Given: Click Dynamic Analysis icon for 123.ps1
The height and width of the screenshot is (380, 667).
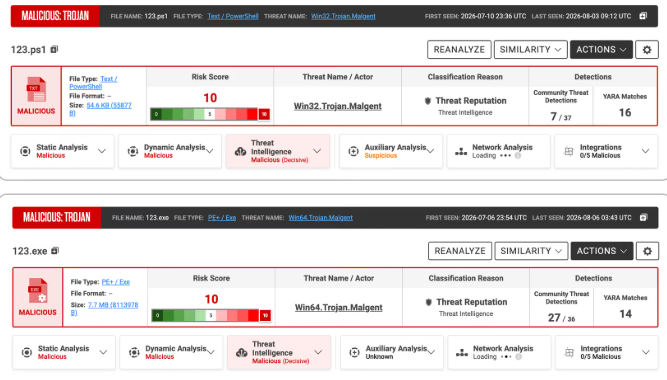Looking at the screenshot, I should pos(133,151).
